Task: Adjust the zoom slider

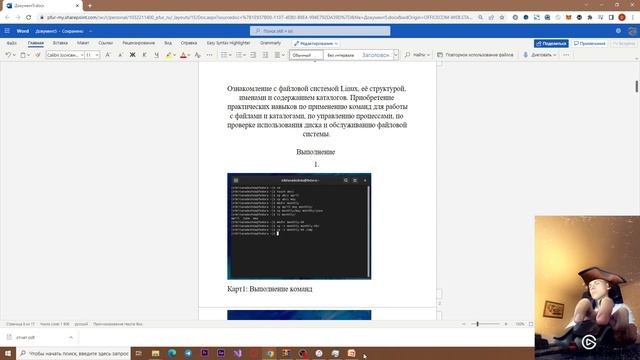Action: (x=477, y=324)
